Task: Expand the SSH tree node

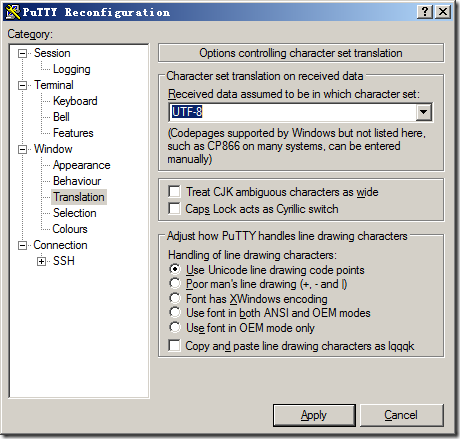Action: click(41, 261)
